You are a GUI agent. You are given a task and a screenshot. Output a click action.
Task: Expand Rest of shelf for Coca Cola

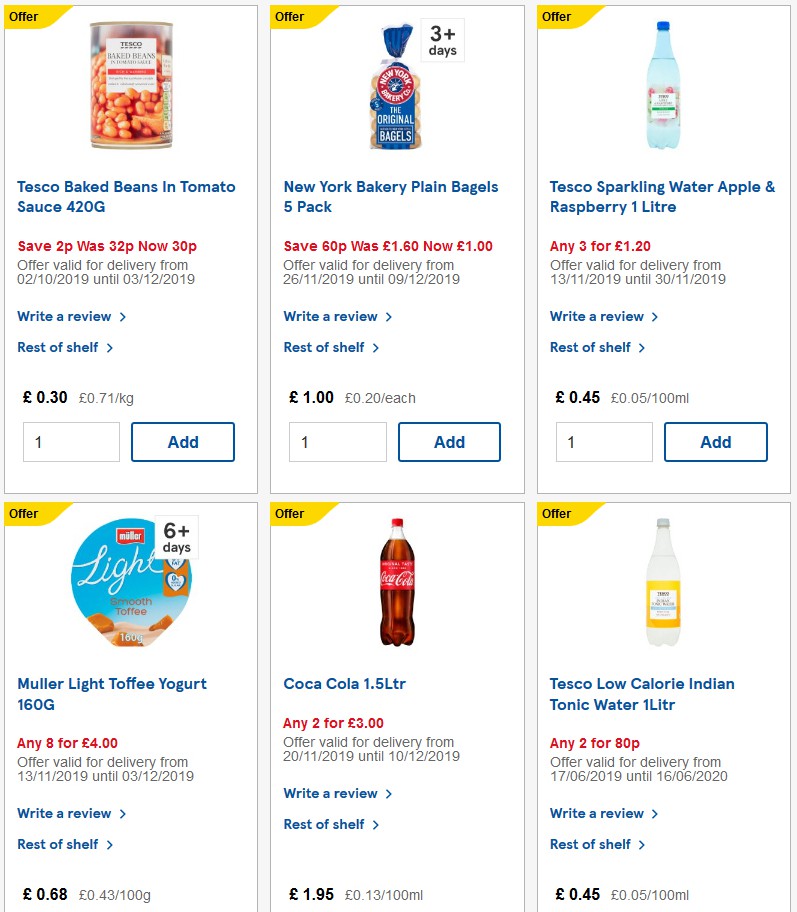coord(324,824)
